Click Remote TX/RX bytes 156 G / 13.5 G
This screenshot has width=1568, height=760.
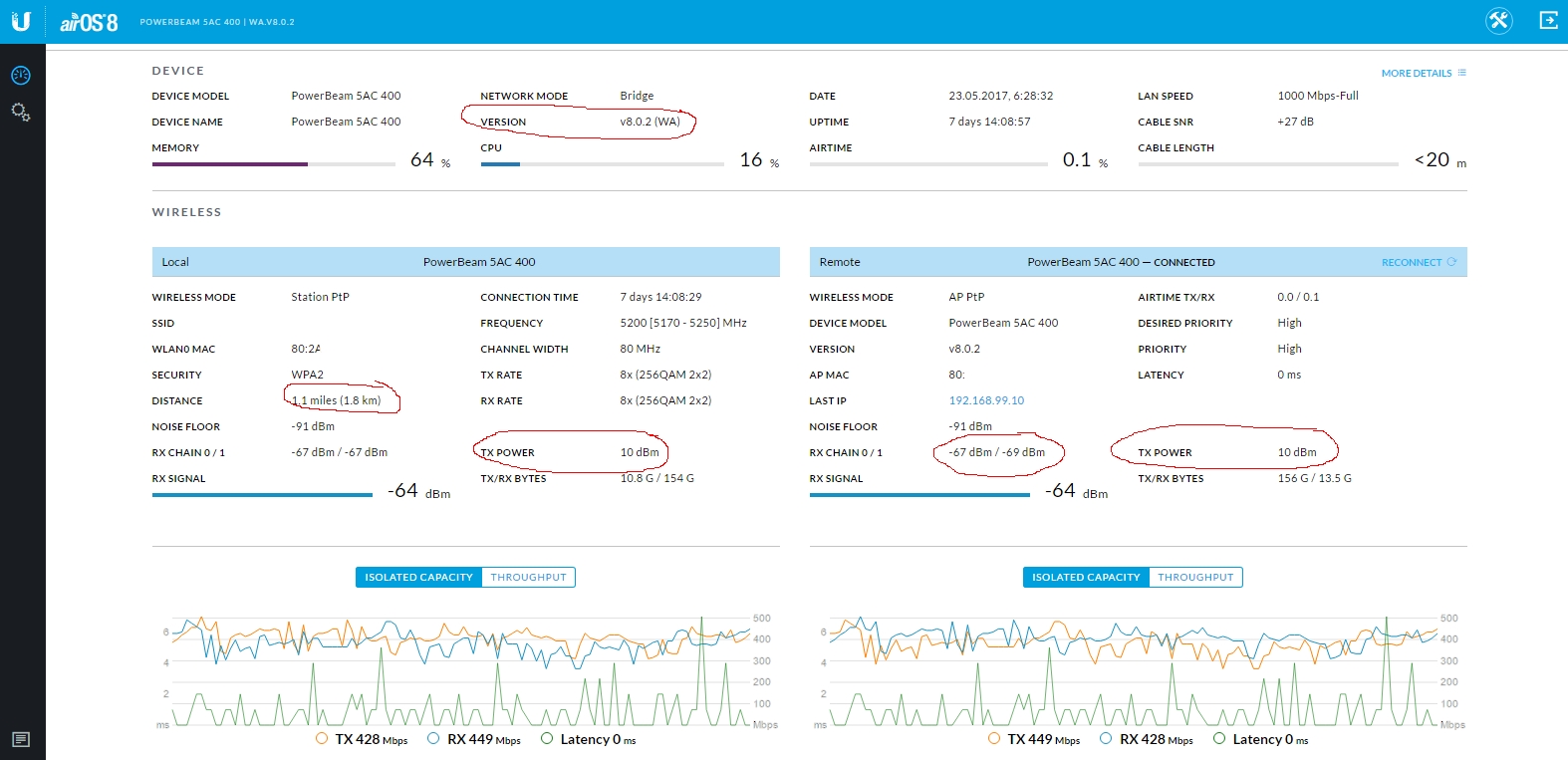coord(1314,478)
